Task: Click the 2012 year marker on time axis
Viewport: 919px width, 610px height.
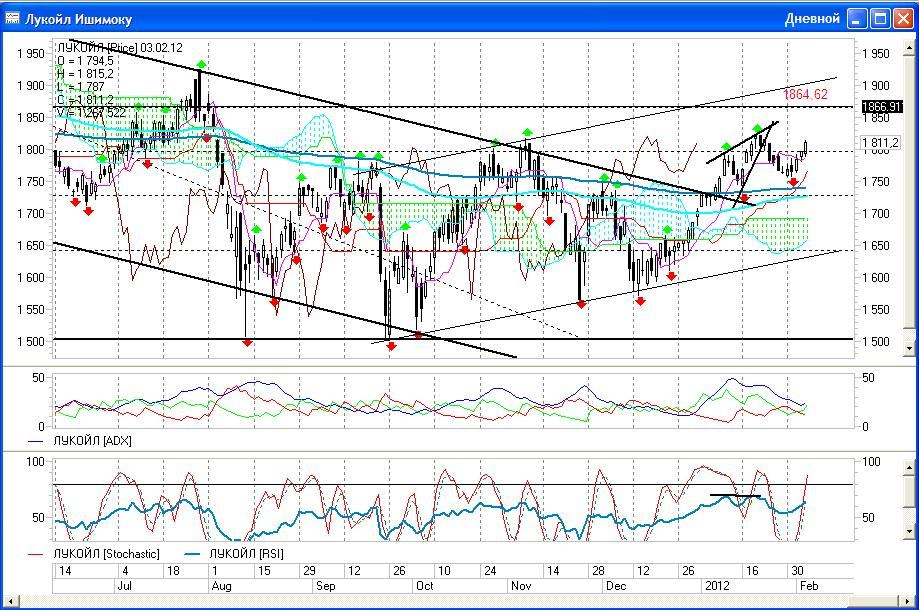Action: (718, 585)
